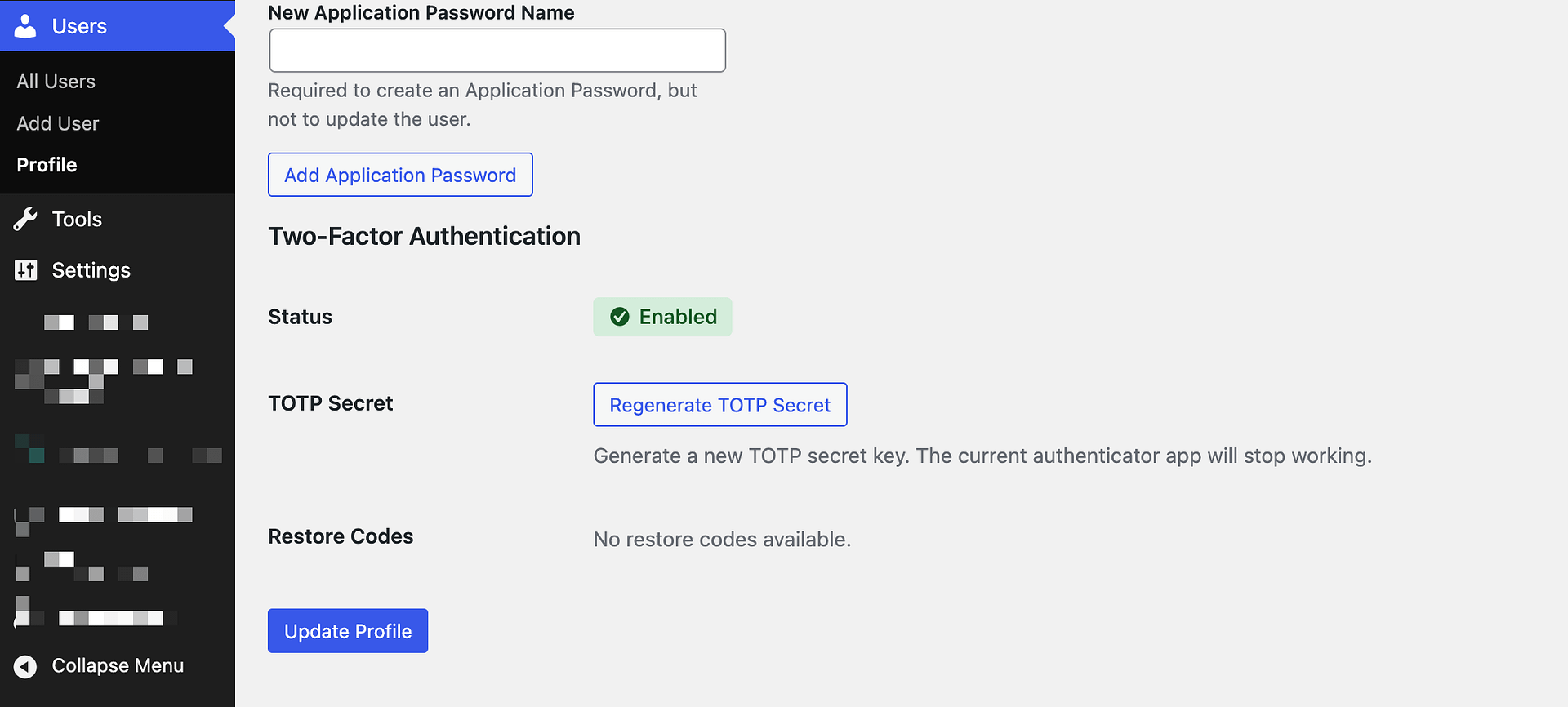Click the Collapse Menu arrow icon
1568x707 pixels.
26,666
